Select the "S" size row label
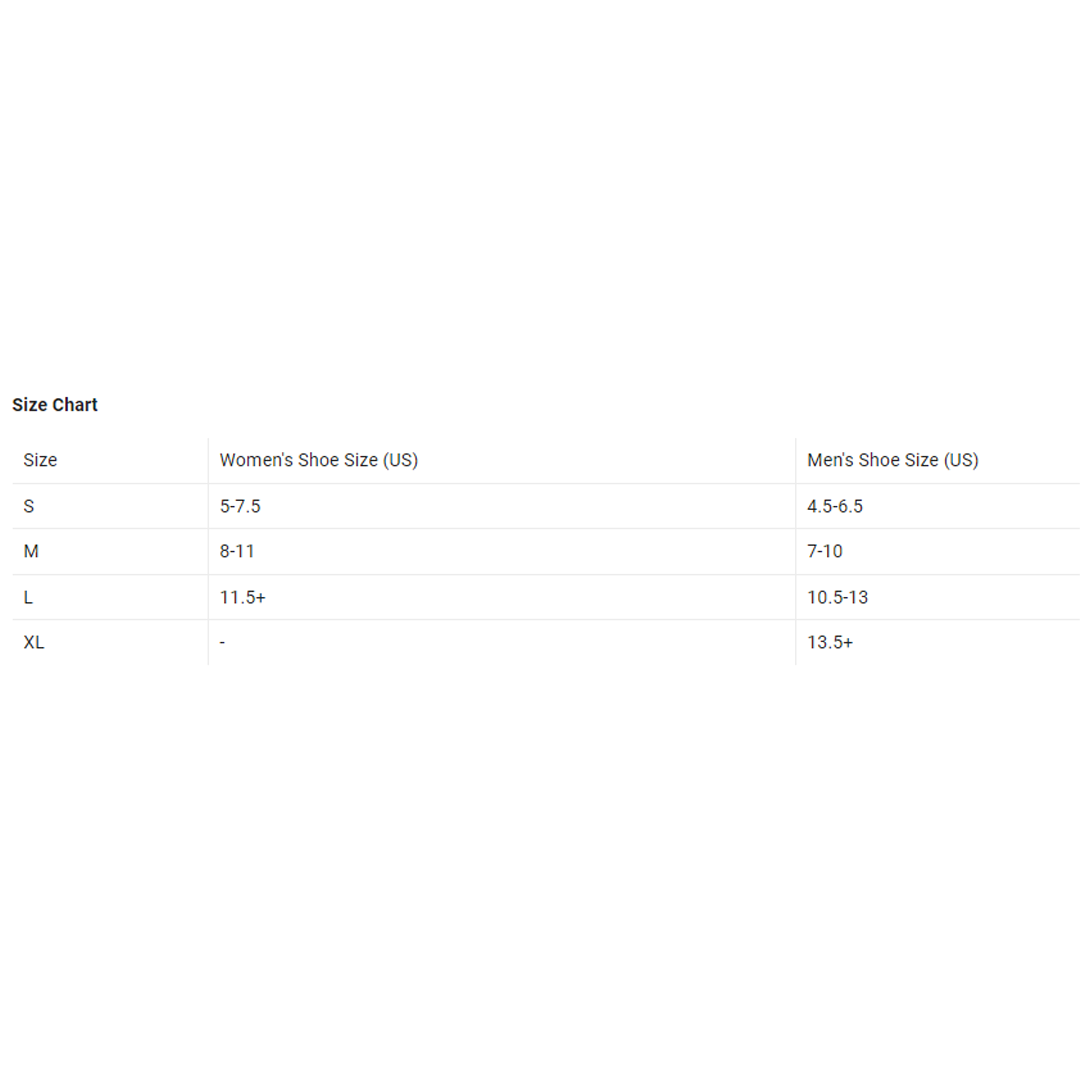 click(x=29, y=506)
